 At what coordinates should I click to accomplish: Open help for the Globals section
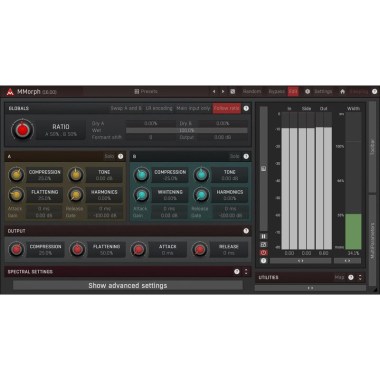[x=246, y=108]
